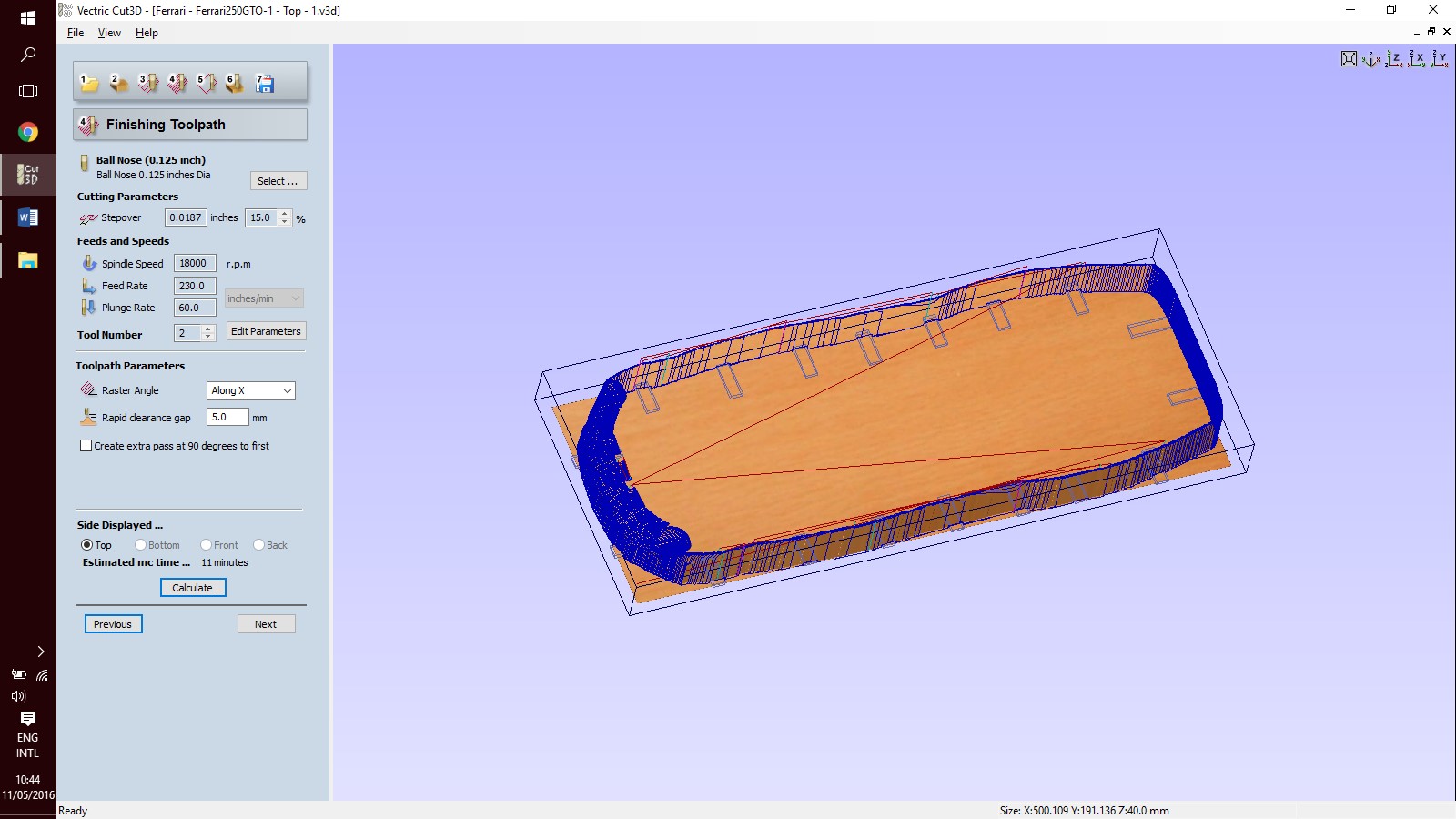This screenshot has height=819, width=1456.
Task: Decrease Tool Number spinner
Action: pos(208,338)
